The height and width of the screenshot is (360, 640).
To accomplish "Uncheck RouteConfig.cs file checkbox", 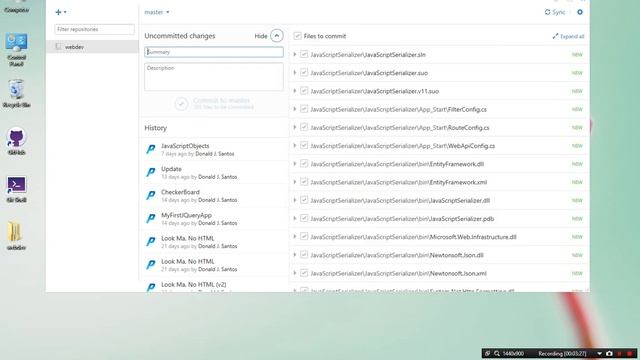I will click(x=304, y=127).
